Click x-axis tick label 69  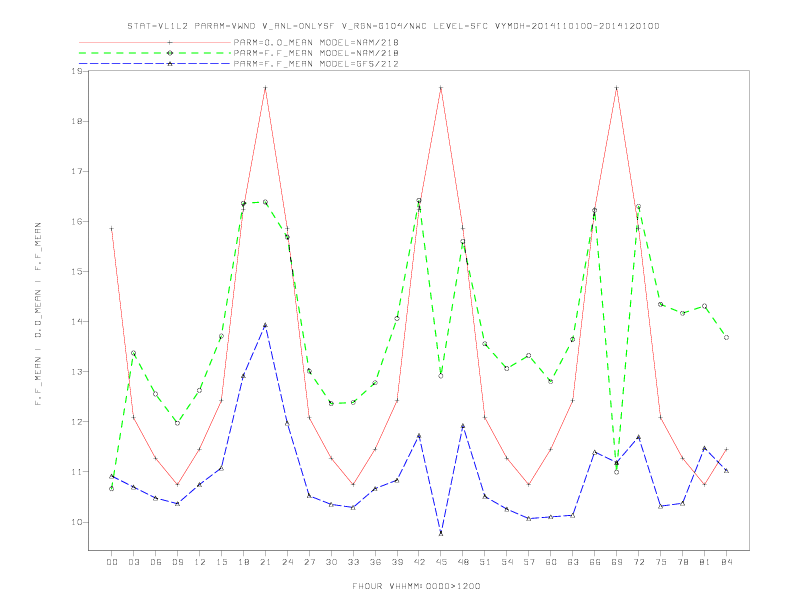pos(617,562)
